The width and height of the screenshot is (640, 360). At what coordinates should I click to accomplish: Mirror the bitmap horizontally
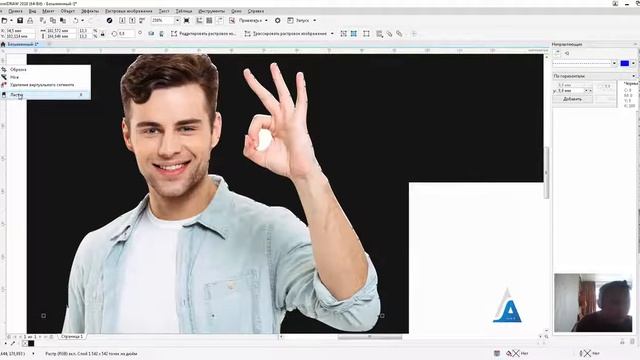151,34
